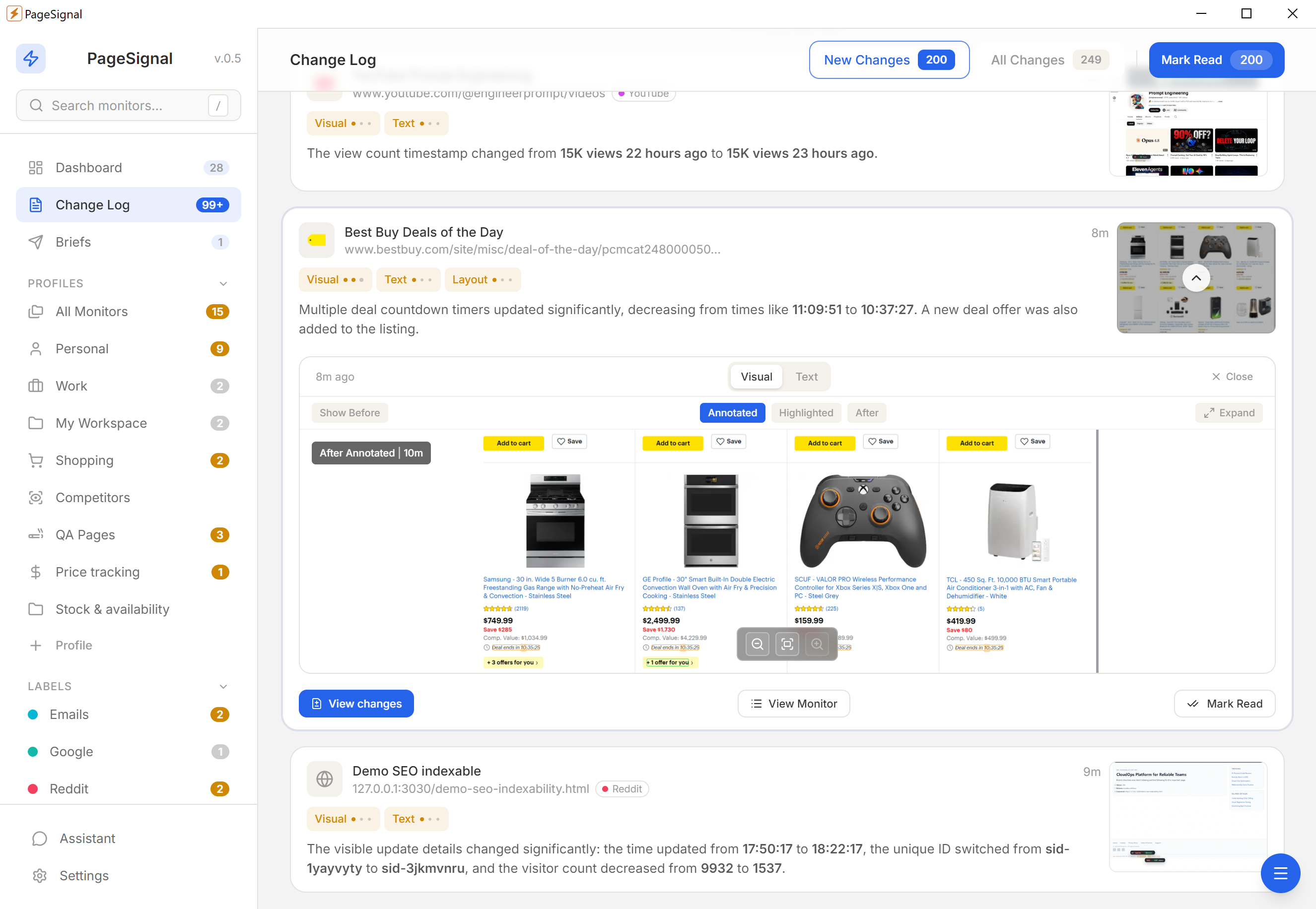The width and height of the screenshot is (1316, 909).
Task: Open the Price tracking profile
Action: point(129,572)
